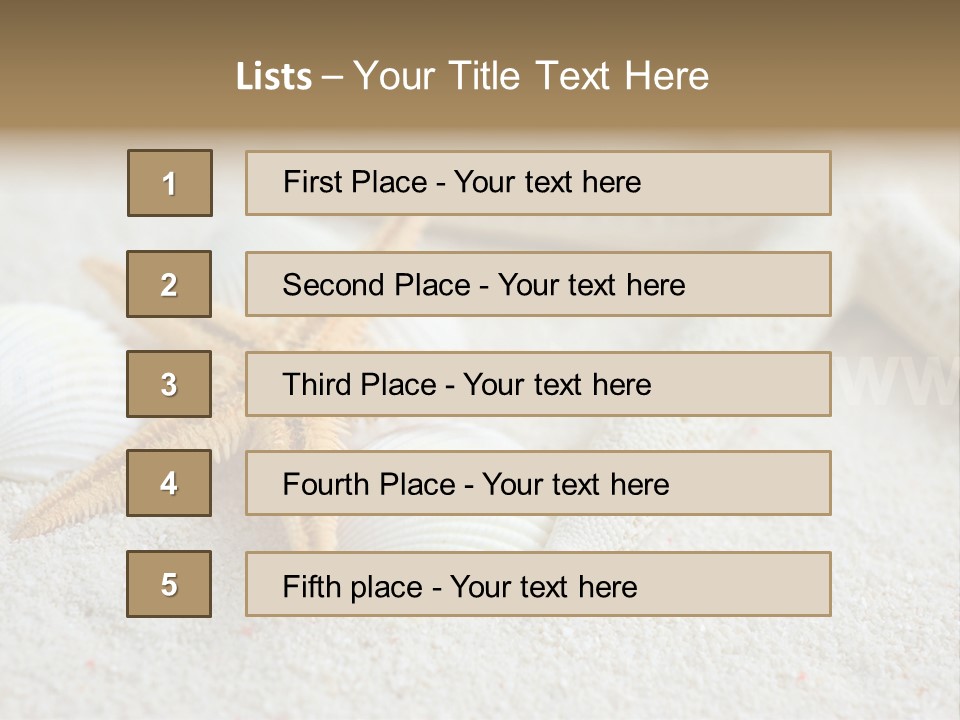Select the number 2 box
This screenshot has height=720, width=960.
pos(169,284)
